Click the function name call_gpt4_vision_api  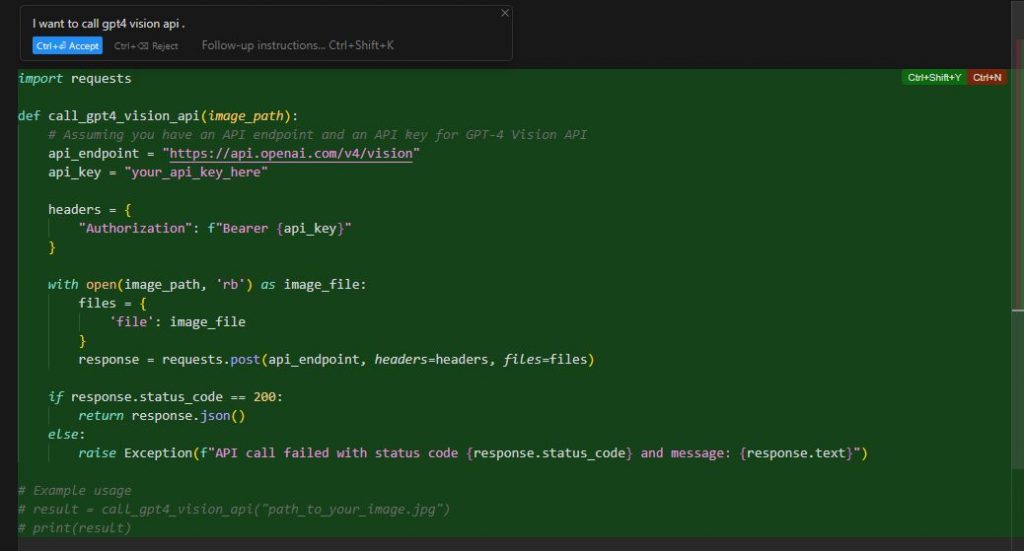click(123, 116)
